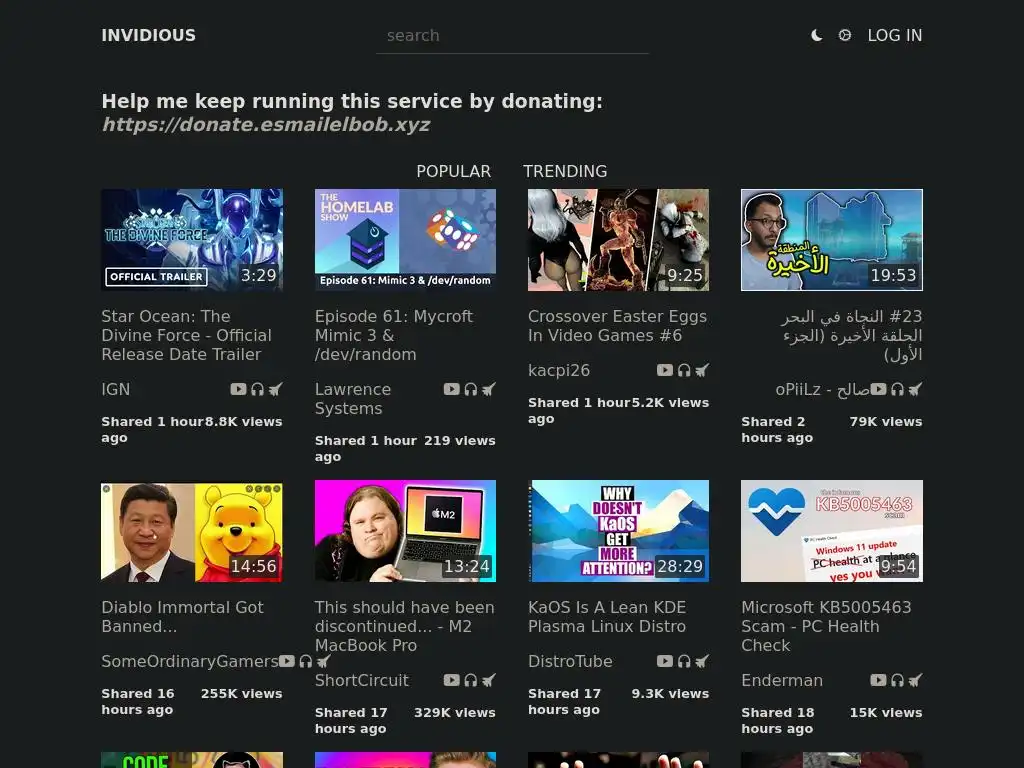Visit the SomeOrdinaryGamers channel
The width and height of the screenshot is (1024, 768).
coord(190,661)
